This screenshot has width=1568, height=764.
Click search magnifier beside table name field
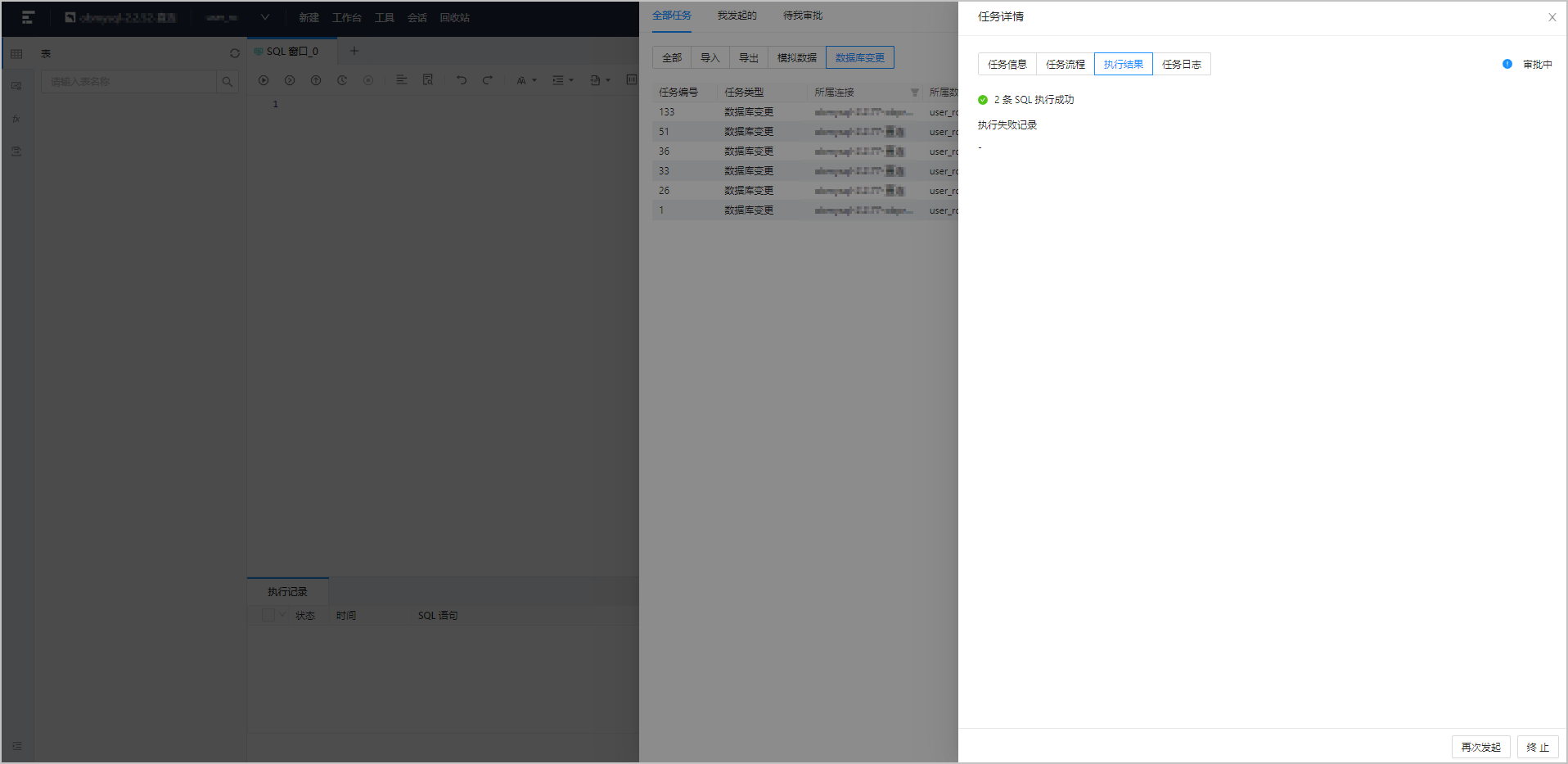pyautogui.click(x=228, y=82)
